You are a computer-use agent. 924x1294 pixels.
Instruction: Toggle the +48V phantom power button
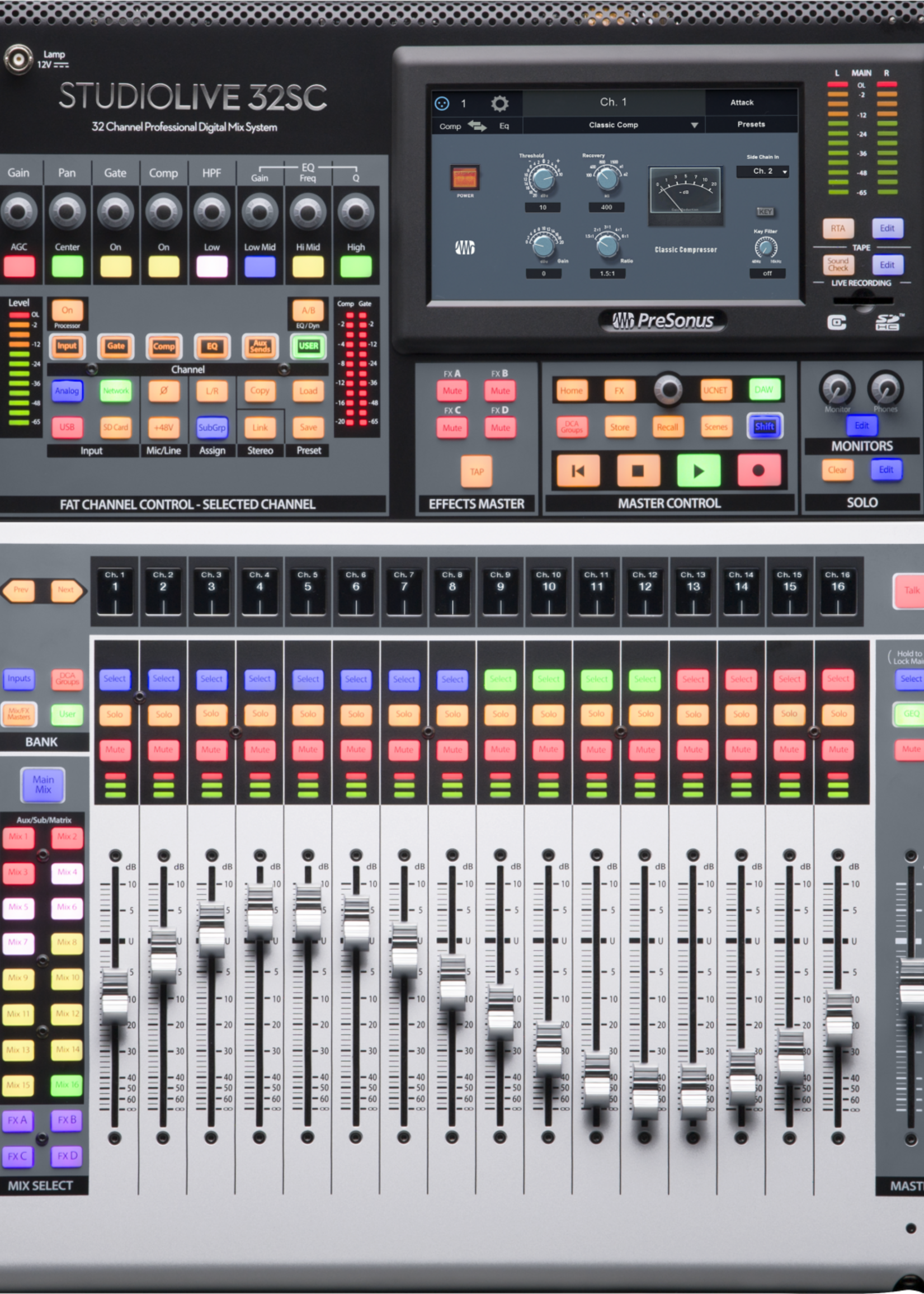coord(164,427)
